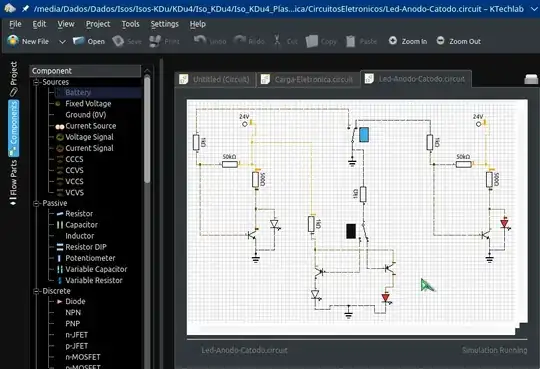Open the Components sidebar panel
Screen dimensions: 540x369
(x=13, y=128)
